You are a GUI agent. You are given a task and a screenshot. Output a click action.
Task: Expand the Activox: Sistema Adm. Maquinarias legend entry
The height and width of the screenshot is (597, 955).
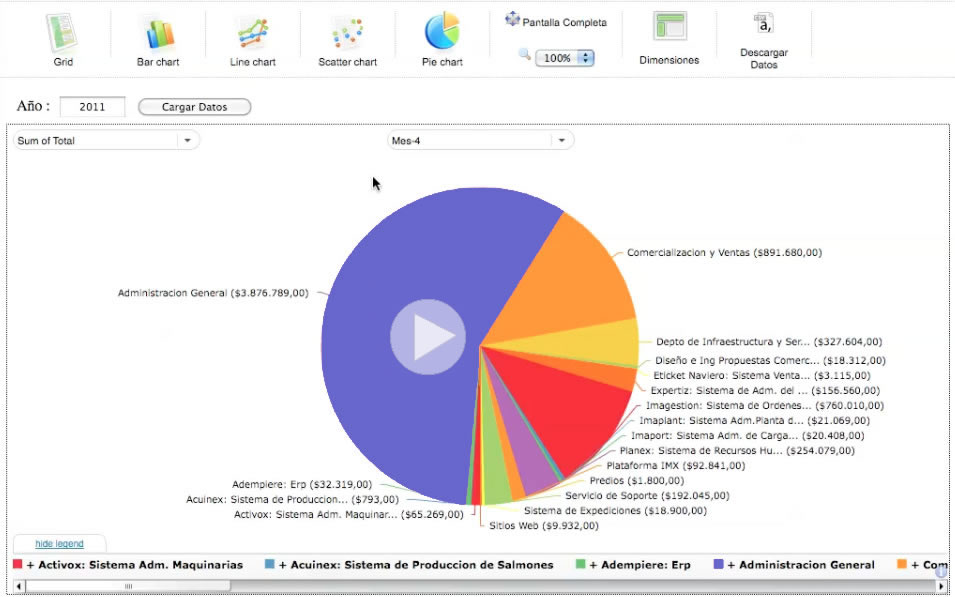coord(135,565)
